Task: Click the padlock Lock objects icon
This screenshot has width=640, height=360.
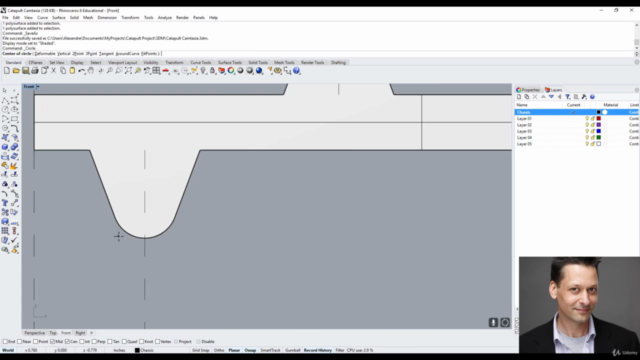Action: (212, 71)
